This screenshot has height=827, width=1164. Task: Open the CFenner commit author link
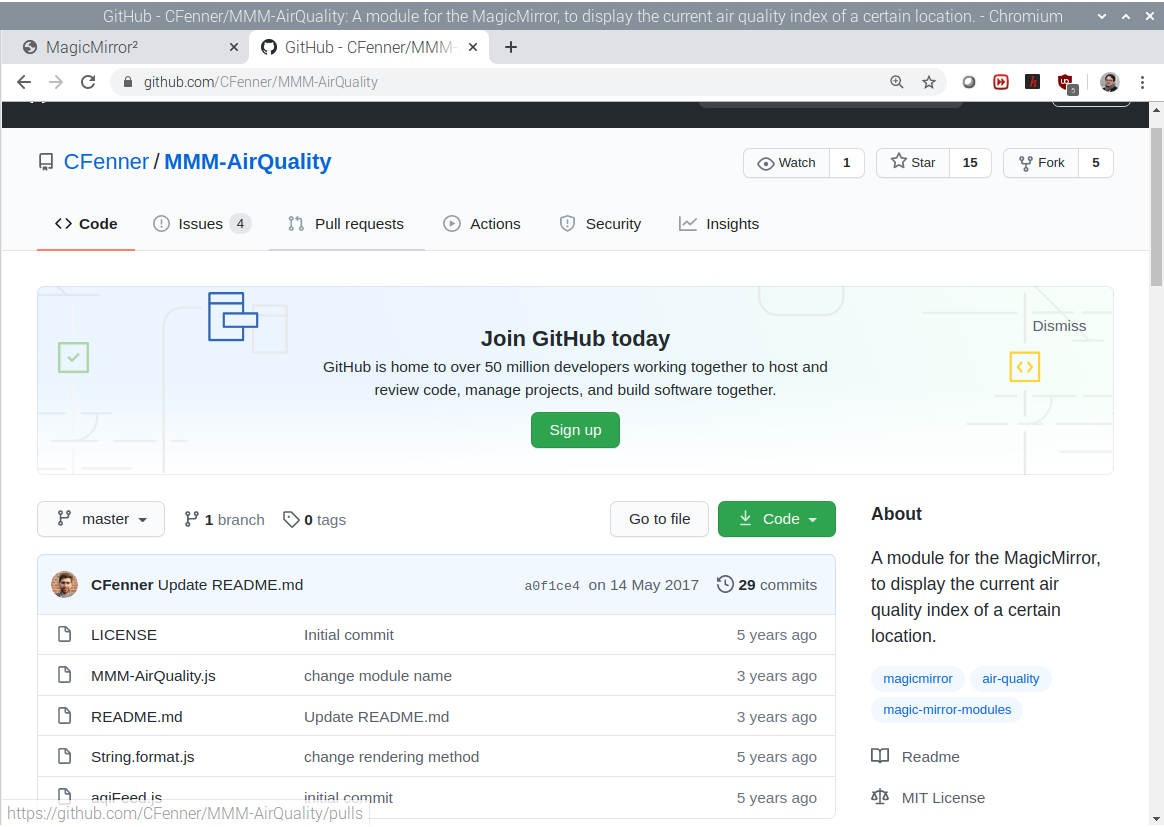point(122,585)
